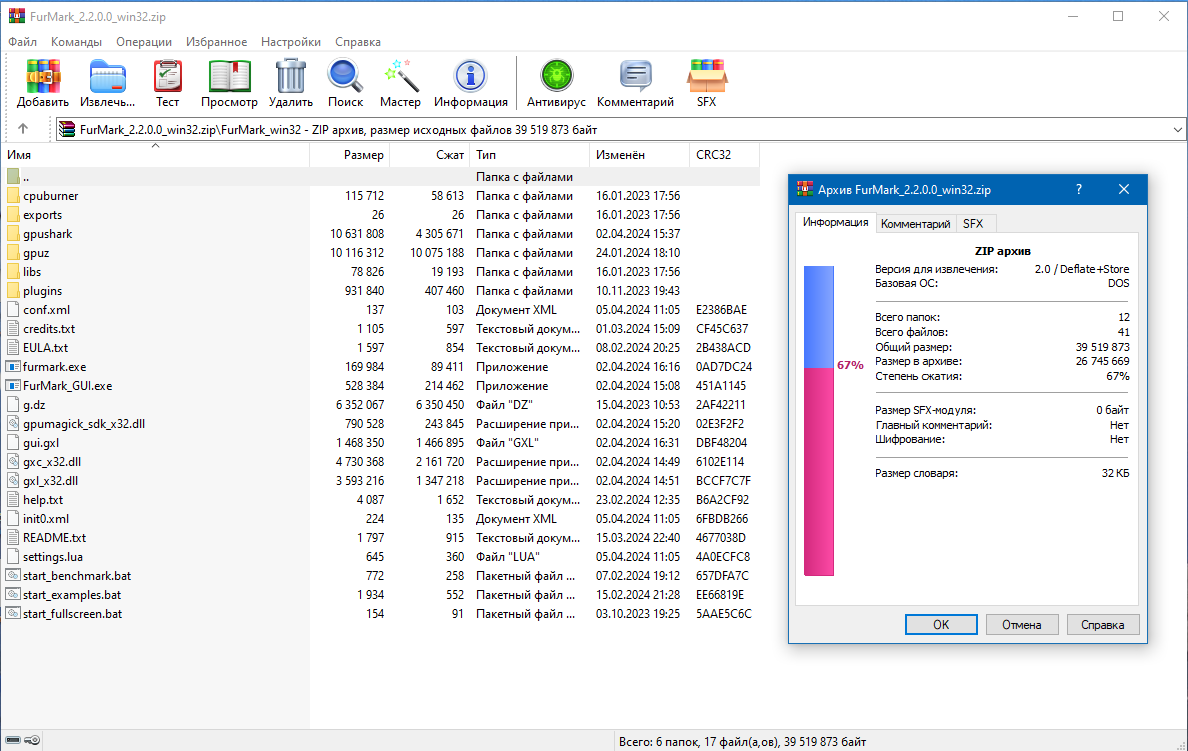1188x751 pixels.
Task: Switch to the Комментарий tab in dialog
Action: pyautogui.click(x=915, y=224)
